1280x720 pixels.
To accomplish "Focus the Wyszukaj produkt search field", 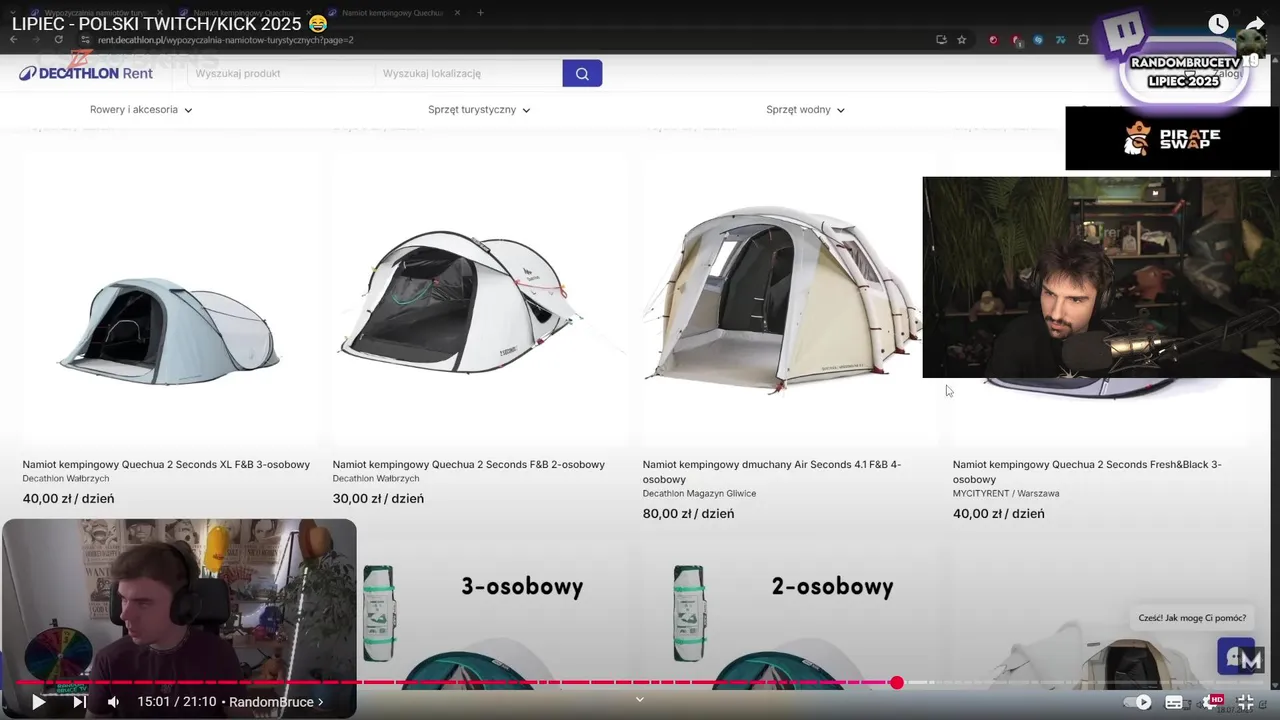I will [280, 73].
